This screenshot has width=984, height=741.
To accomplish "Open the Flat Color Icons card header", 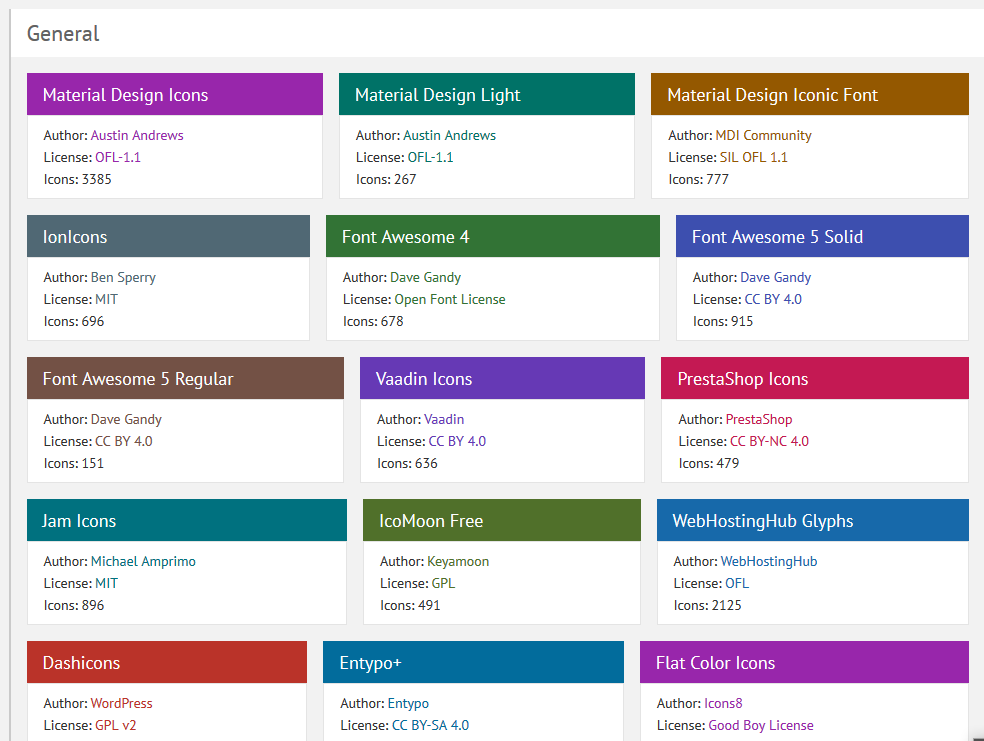I will click(804, 661).
